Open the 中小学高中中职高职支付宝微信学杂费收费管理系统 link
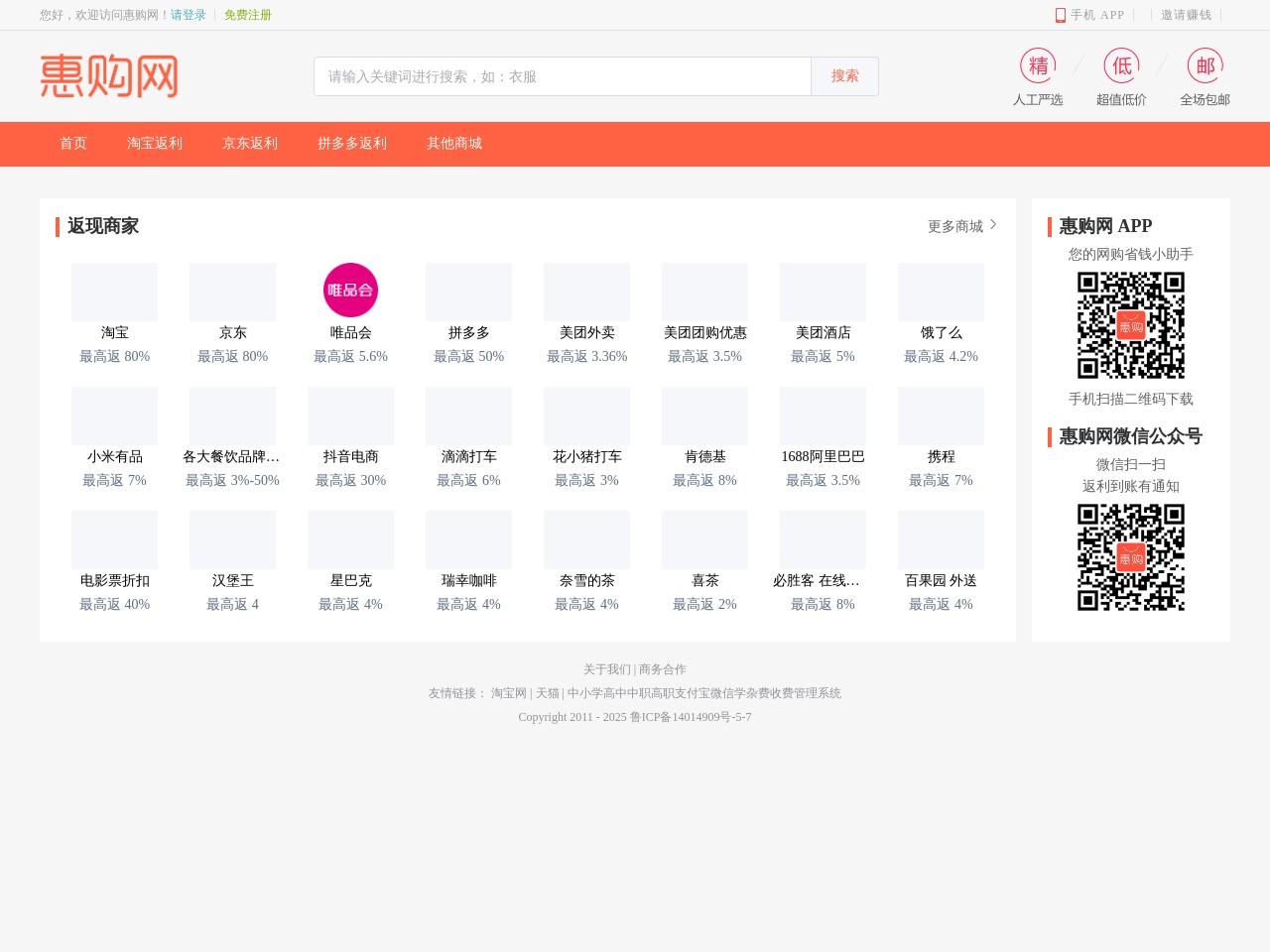The width and height of the screenshot is (1270, 952). [x=704, y=693]
